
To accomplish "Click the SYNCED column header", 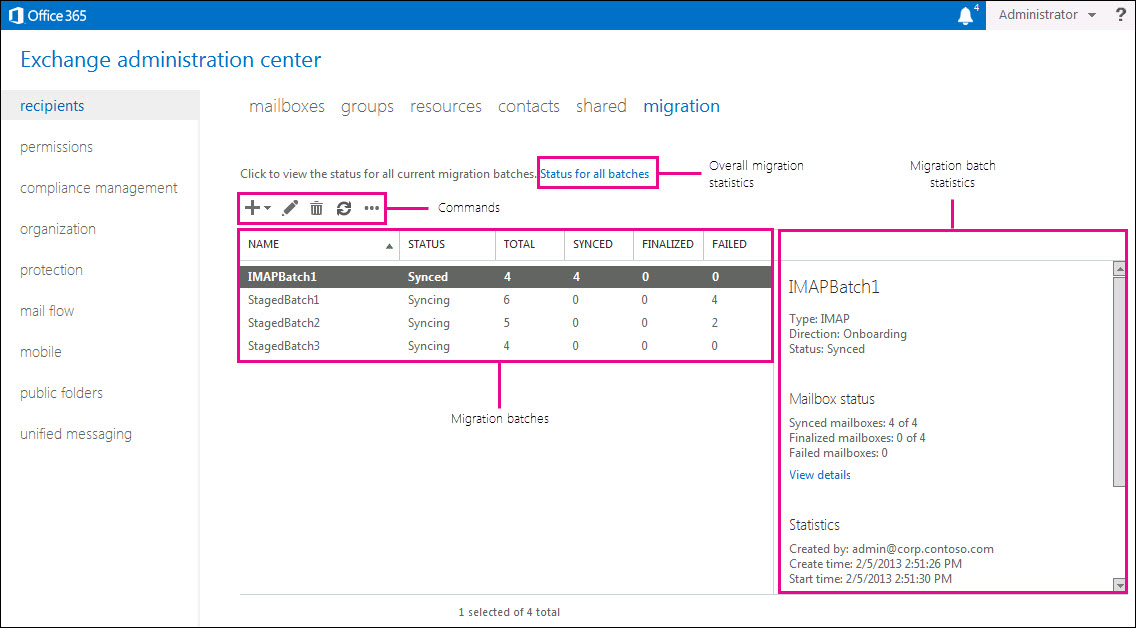I will (598, 245).
